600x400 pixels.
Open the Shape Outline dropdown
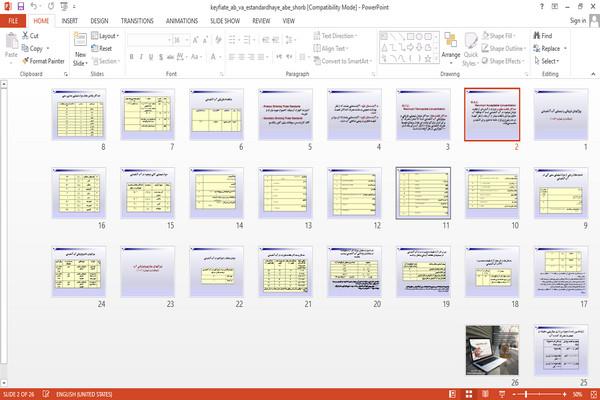504,48
